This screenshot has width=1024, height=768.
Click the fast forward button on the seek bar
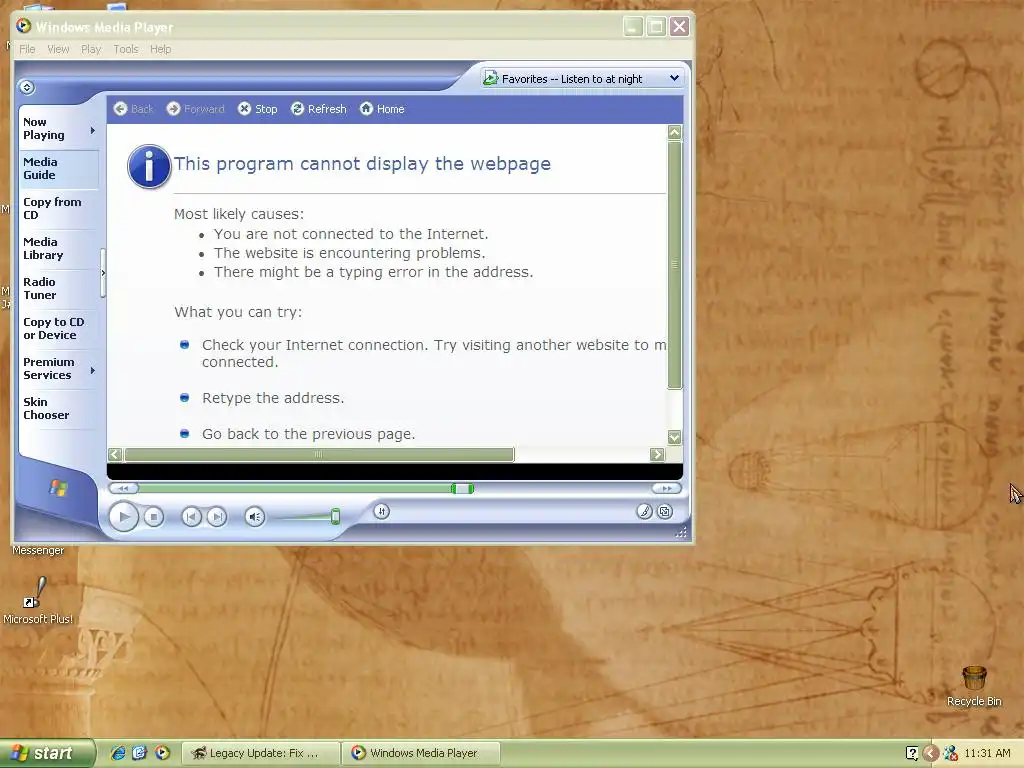(667, 488)
